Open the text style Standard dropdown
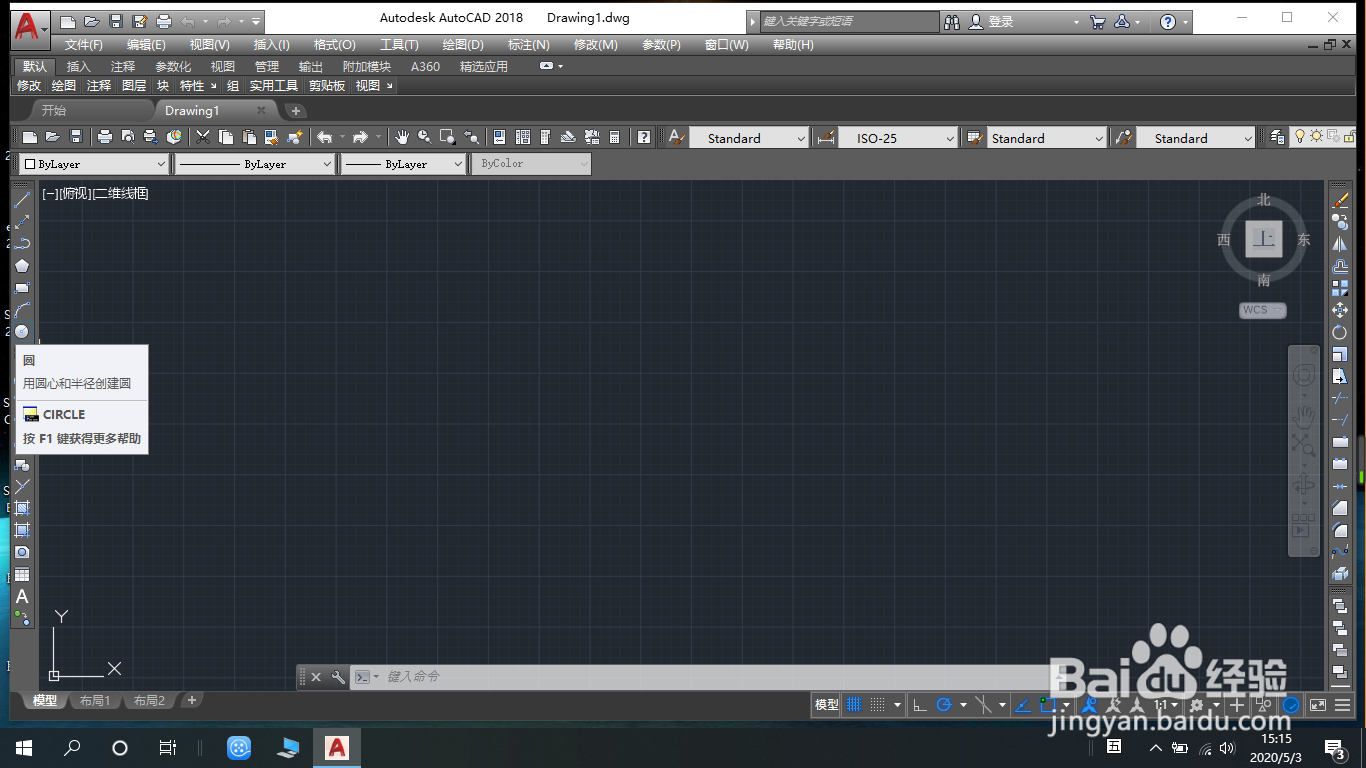The width and height of the screenshot is (1366, 768). pyautogui.click(x=749, y=138)
